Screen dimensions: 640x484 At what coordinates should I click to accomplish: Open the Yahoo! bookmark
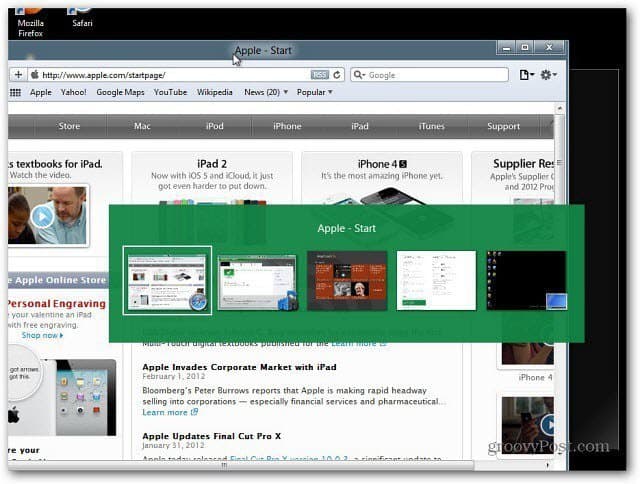click(x=73, y=92)
